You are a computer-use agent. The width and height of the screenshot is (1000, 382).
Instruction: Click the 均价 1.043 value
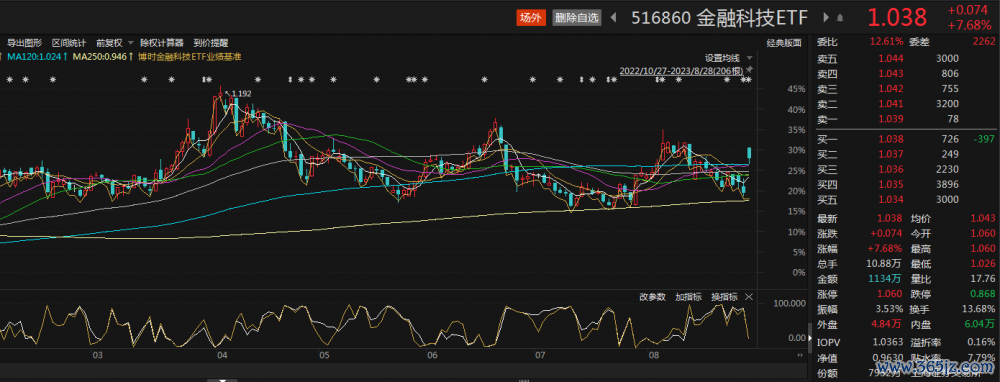click(983, 219)
